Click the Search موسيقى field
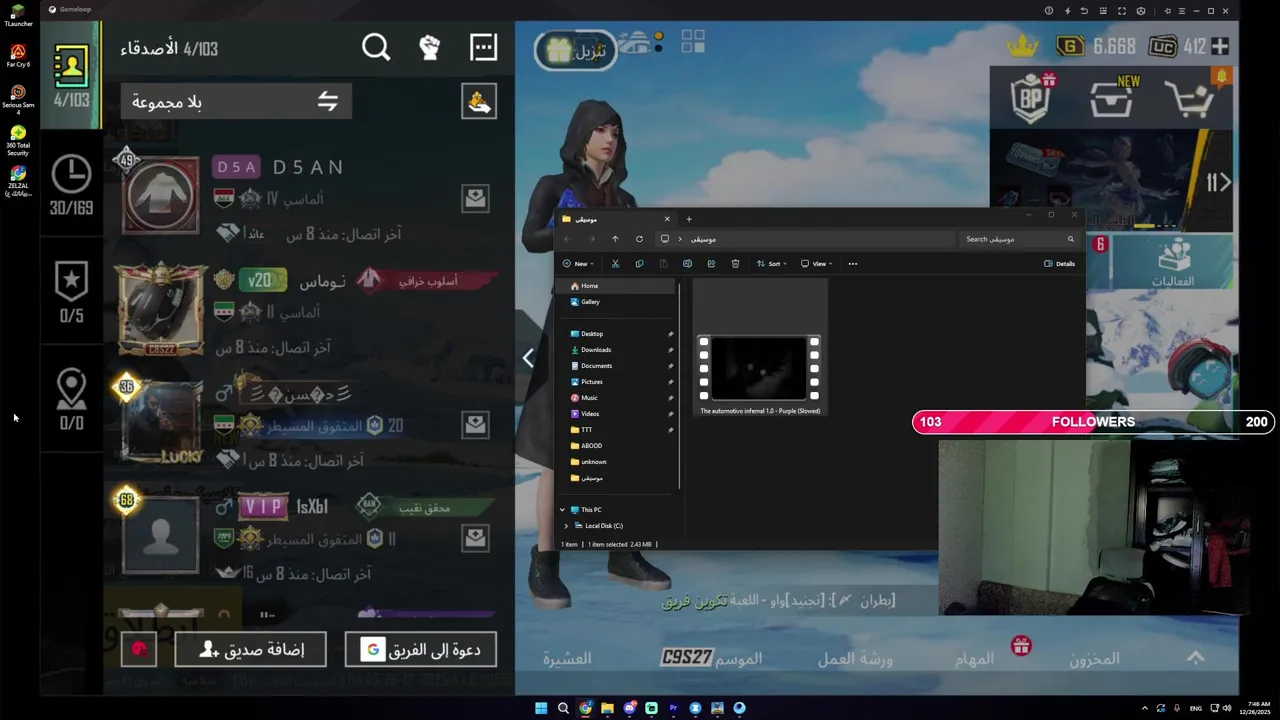The image size is (1280, 720). 1018,239
